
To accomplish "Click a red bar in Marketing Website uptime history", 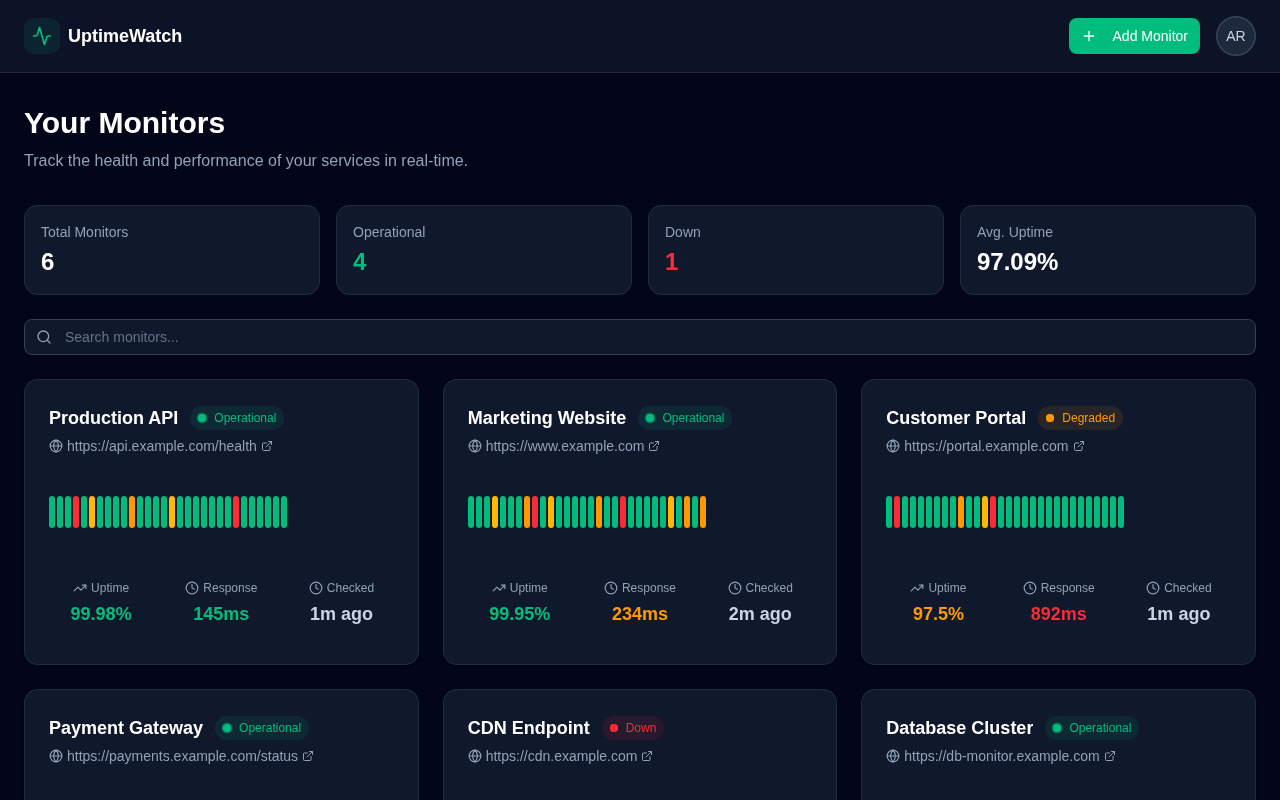I will click(x=534, y=512).
